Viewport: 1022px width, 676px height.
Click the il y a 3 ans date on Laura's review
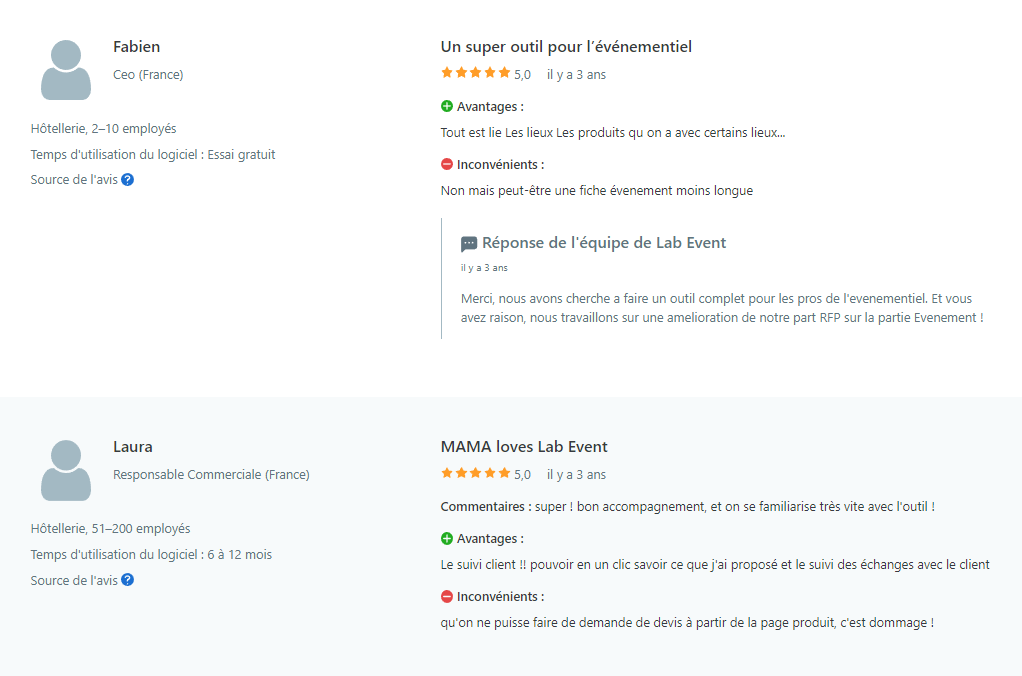[576, 475]
